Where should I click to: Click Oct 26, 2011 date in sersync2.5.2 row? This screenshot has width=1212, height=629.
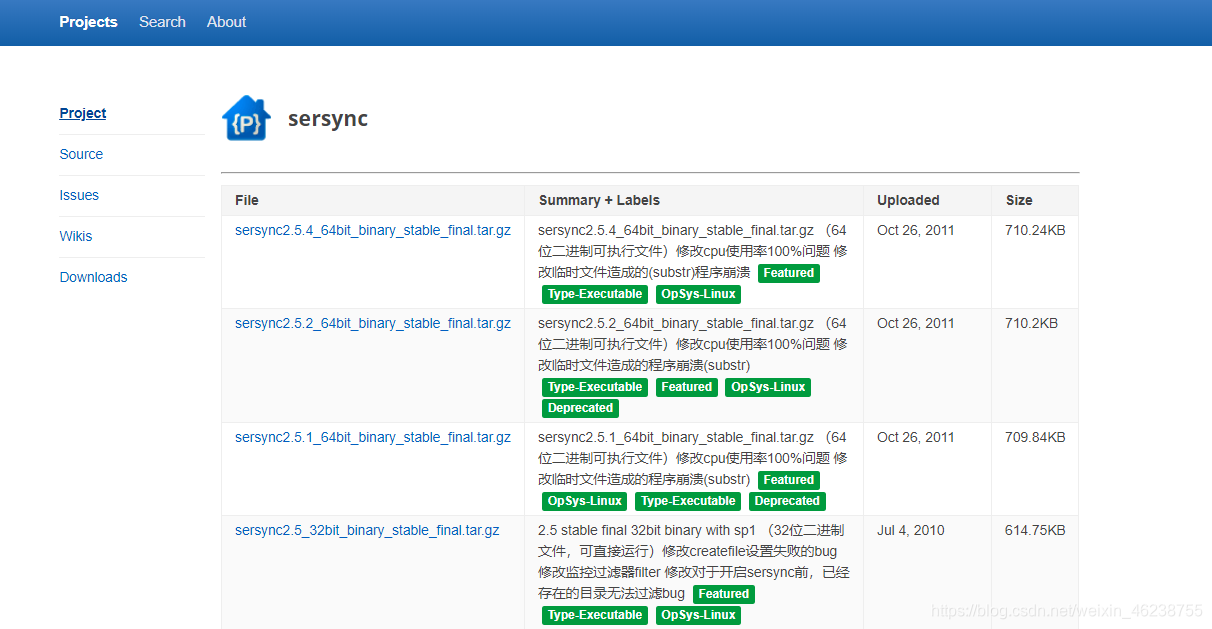[916, 323]
